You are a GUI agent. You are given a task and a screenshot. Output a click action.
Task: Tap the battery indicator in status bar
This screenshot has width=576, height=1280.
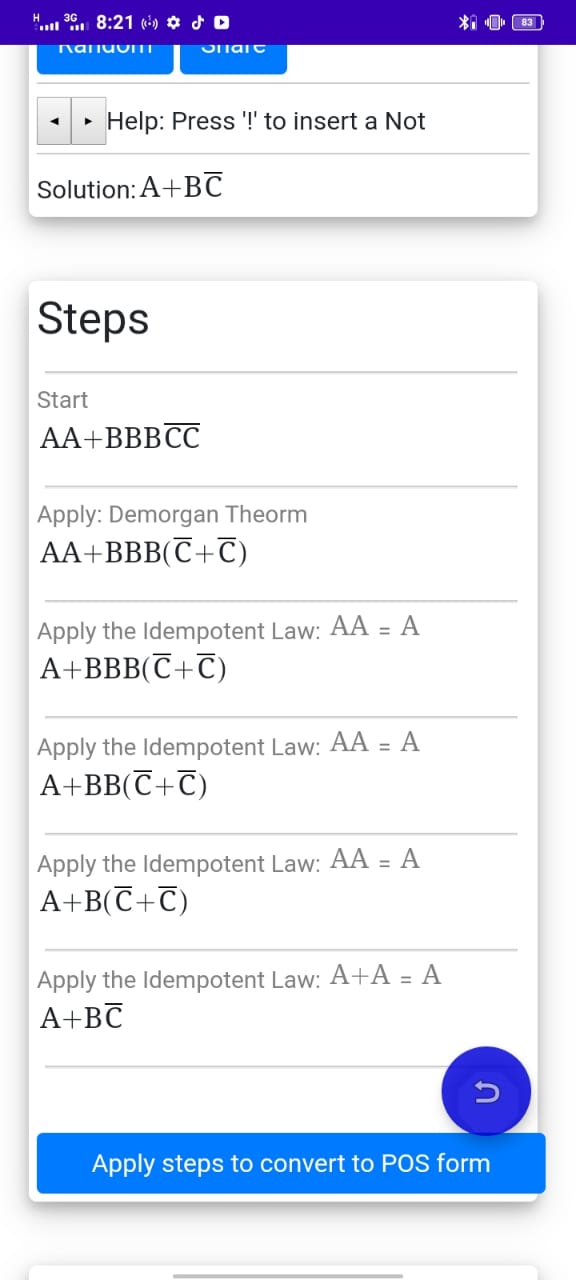click(x=527, y=22)
